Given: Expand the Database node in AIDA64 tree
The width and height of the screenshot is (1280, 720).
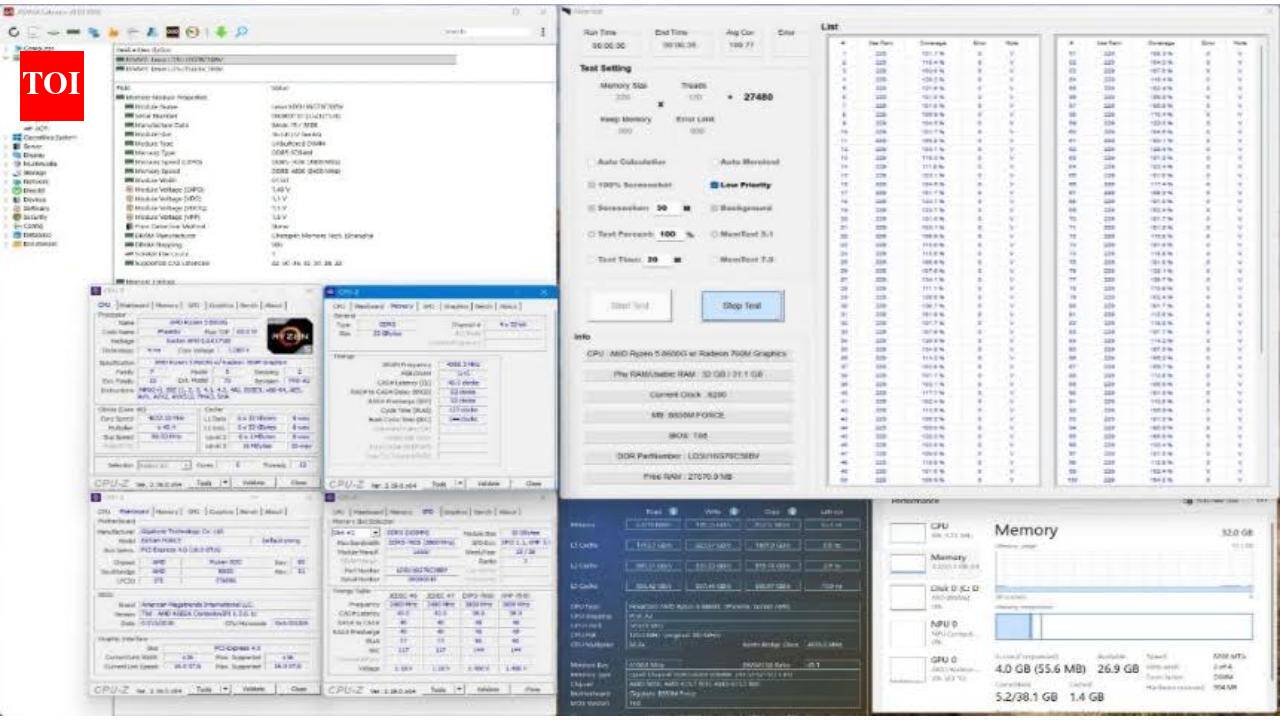Looking at the screenshot, I should (5, 234).
